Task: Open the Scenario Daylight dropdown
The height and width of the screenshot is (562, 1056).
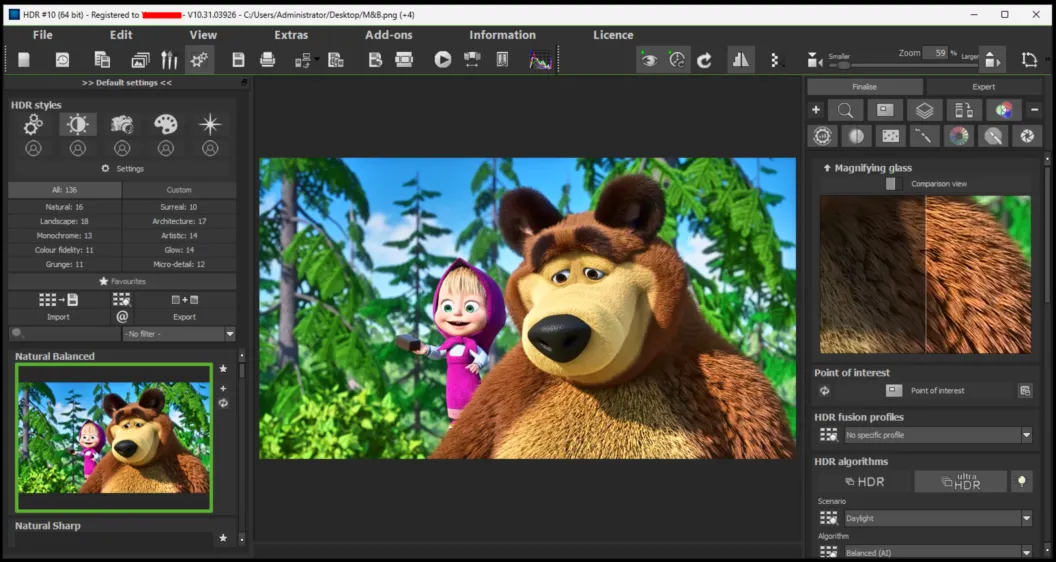Action: [938, 518]
